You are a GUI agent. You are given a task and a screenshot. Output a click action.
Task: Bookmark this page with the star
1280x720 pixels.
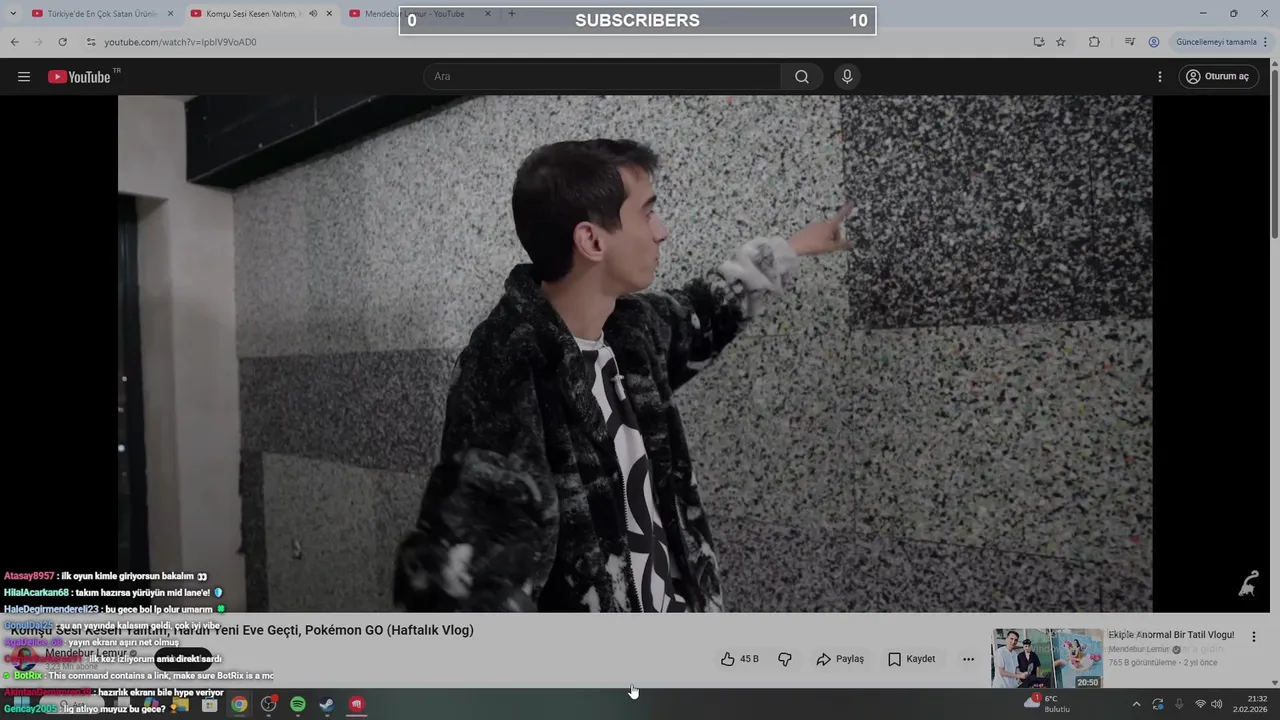coord(1061,42)
